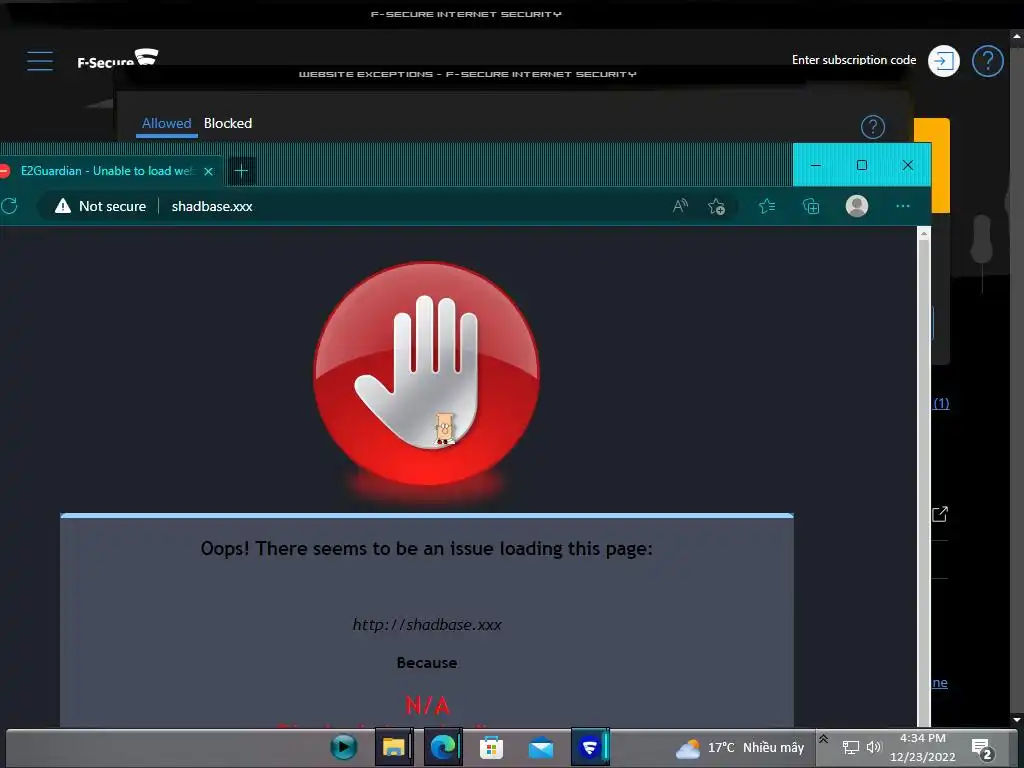Click the external link icon in F-Secure
This screenshot has width=1024, height=768.
(940, 514)
